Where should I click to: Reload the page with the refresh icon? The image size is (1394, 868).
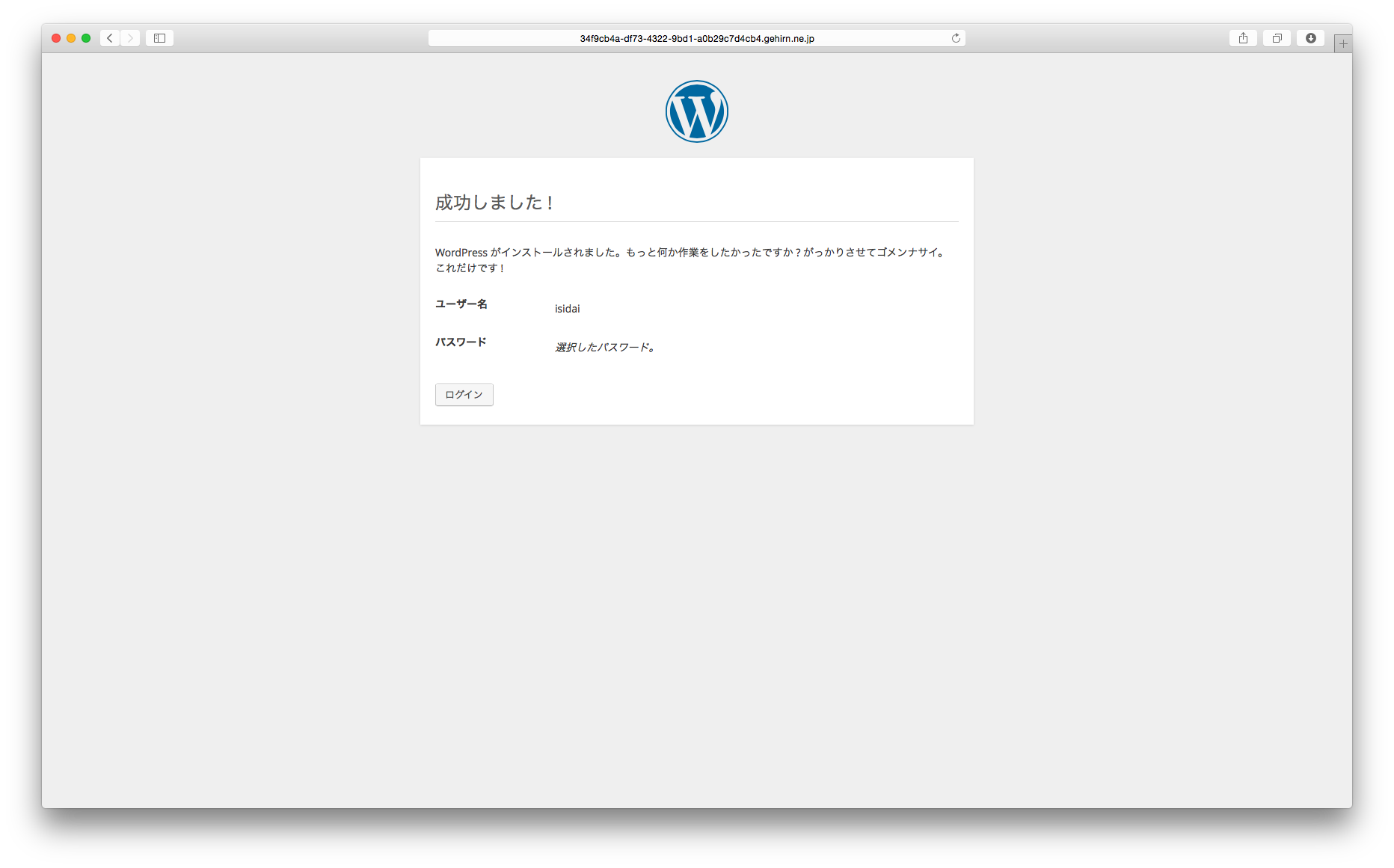[956, 38]
